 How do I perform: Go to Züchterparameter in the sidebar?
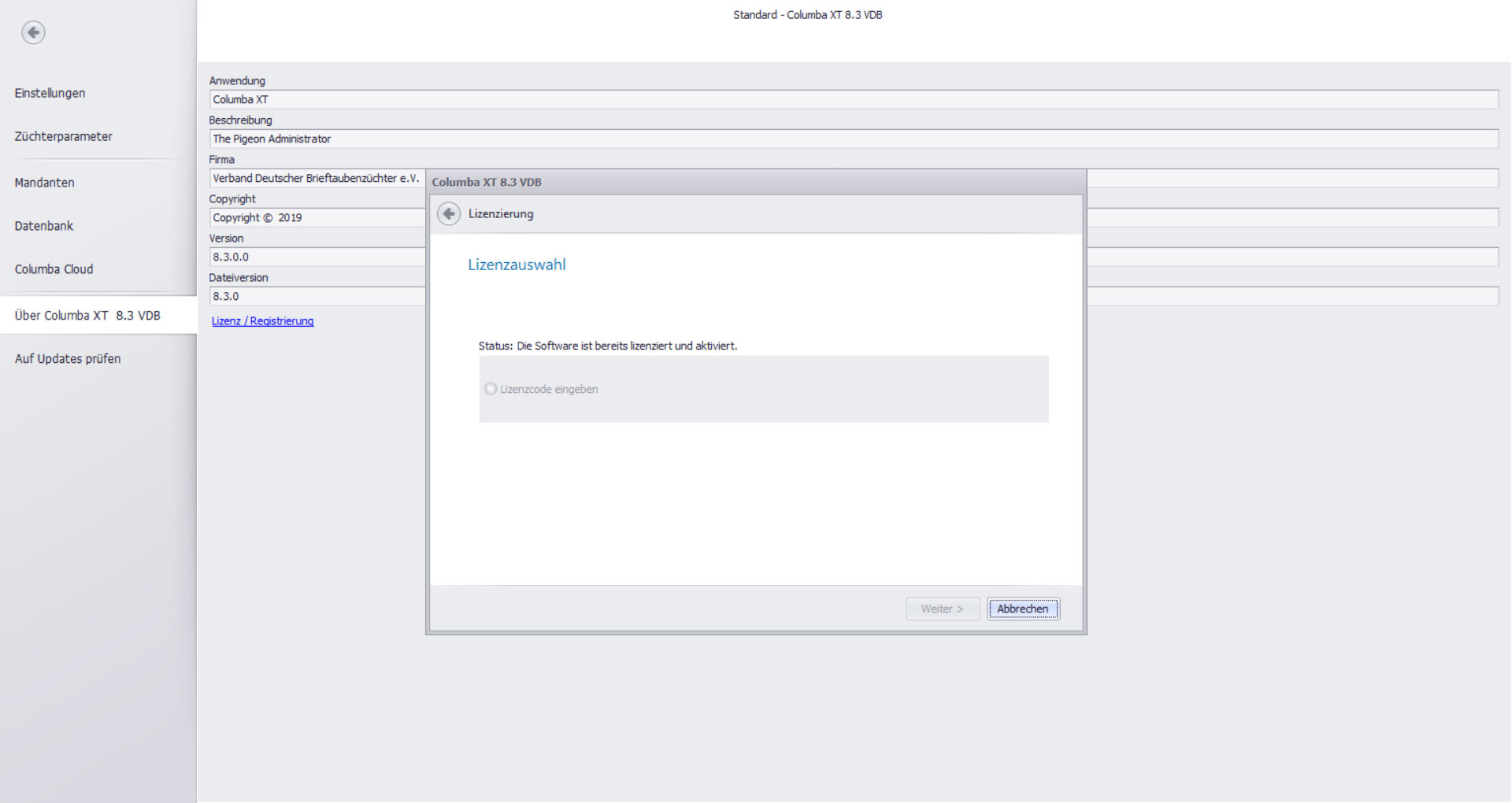coord(63,136)
